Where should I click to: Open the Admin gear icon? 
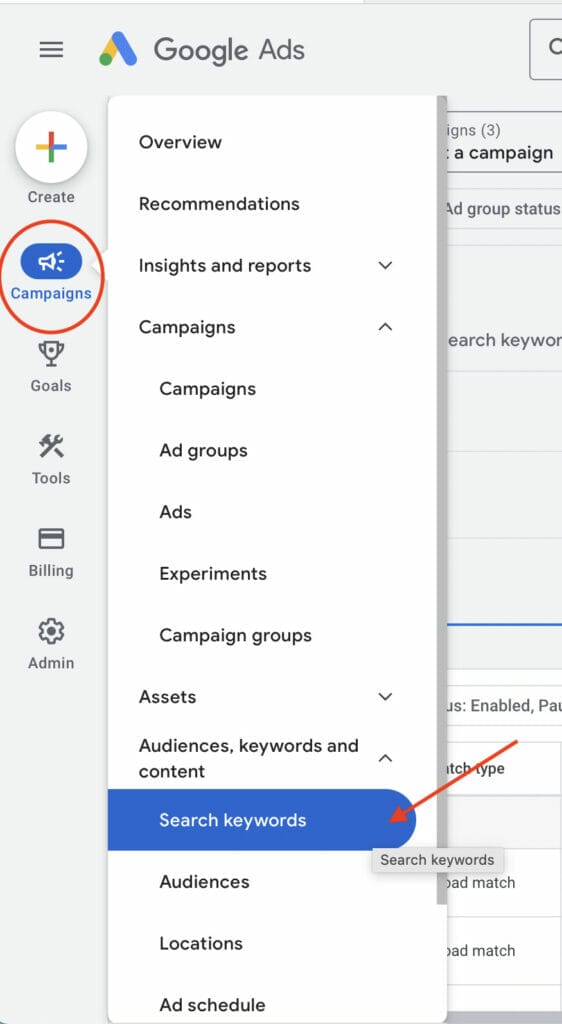coord(51,632)
